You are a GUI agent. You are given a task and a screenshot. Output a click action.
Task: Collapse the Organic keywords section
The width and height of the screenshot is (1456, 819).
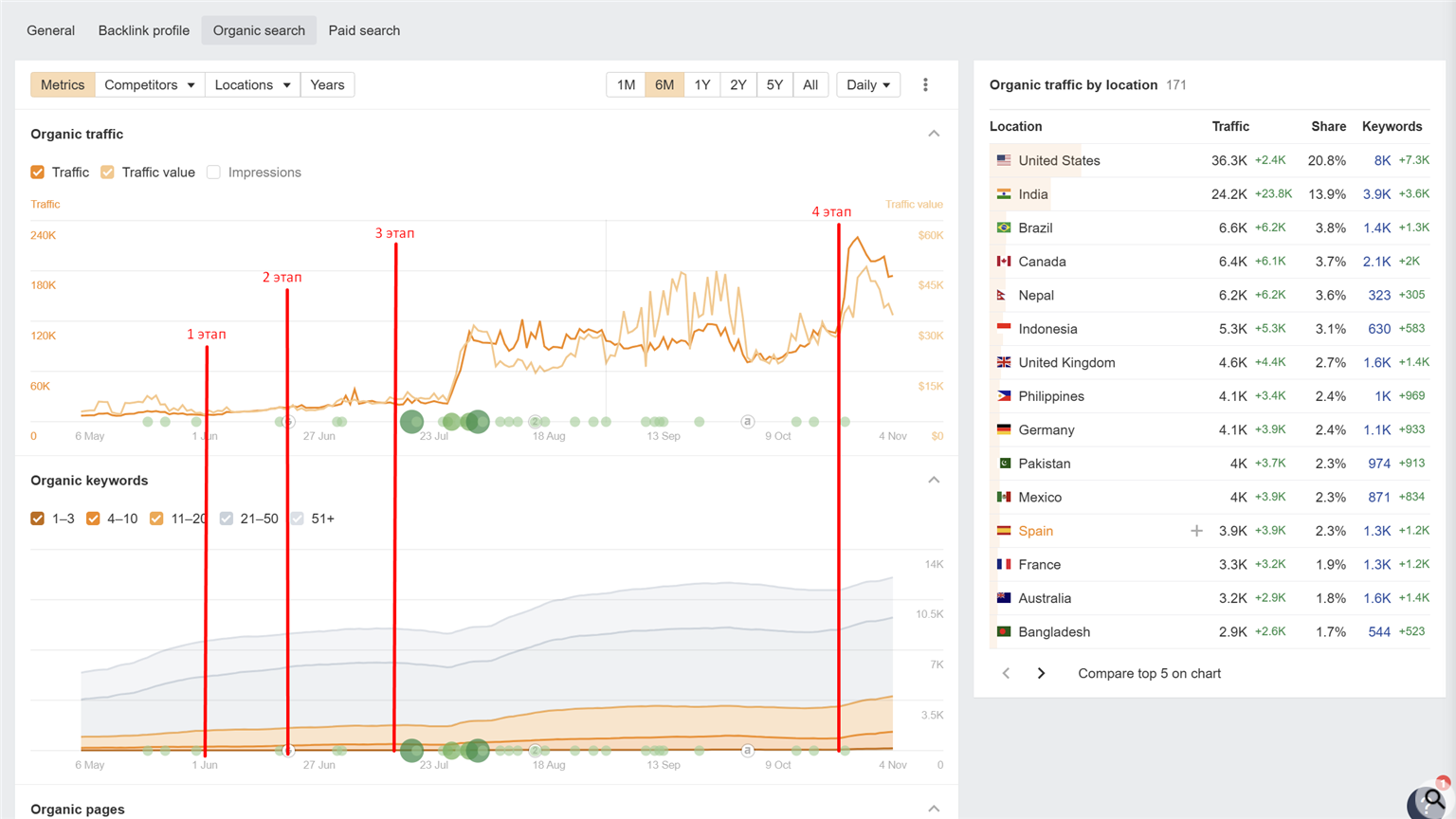[934, 481]
